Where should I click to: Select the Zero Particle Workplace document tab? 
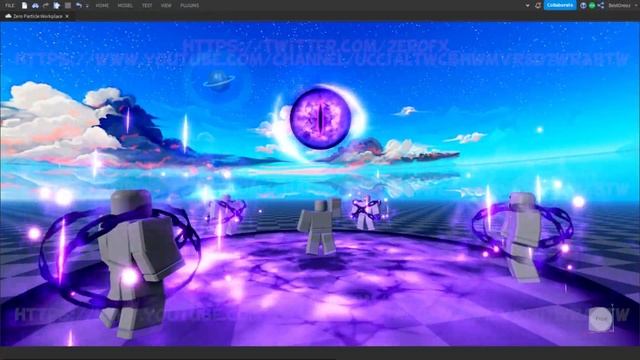(37, 16)
